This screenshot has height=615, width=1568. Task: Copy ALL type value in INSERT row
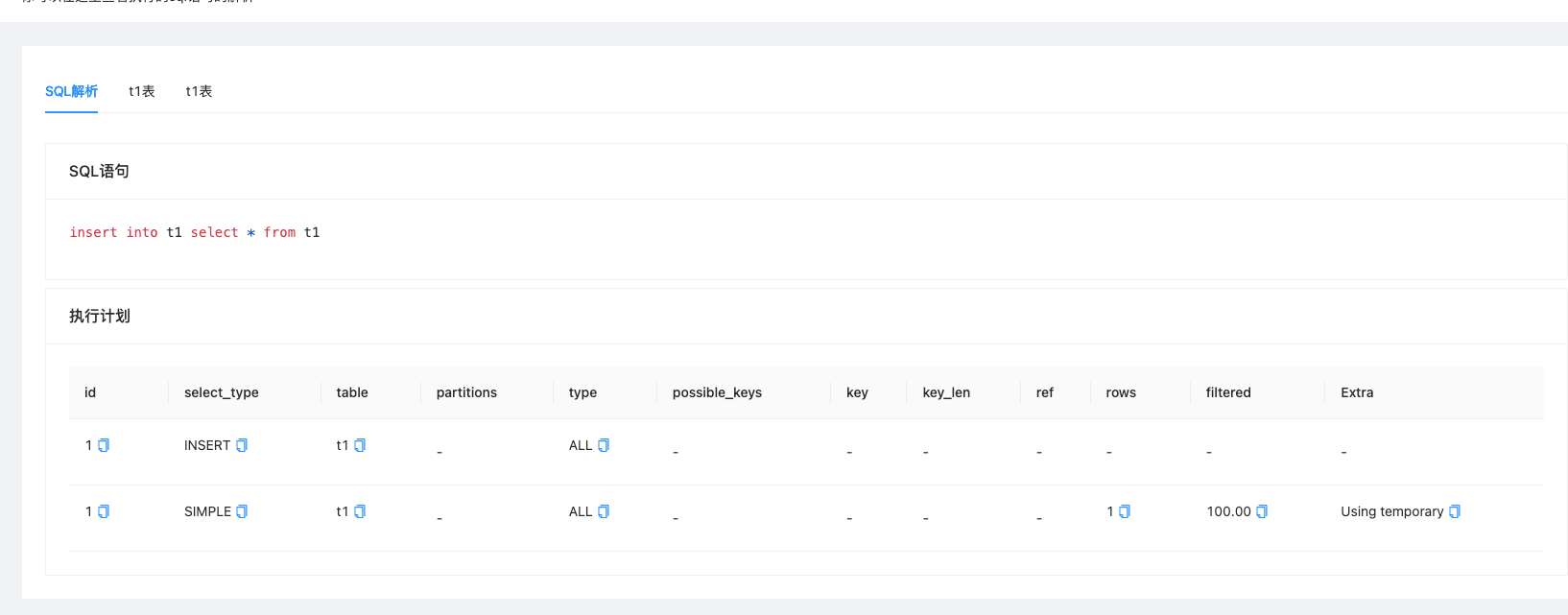(604, 445)
